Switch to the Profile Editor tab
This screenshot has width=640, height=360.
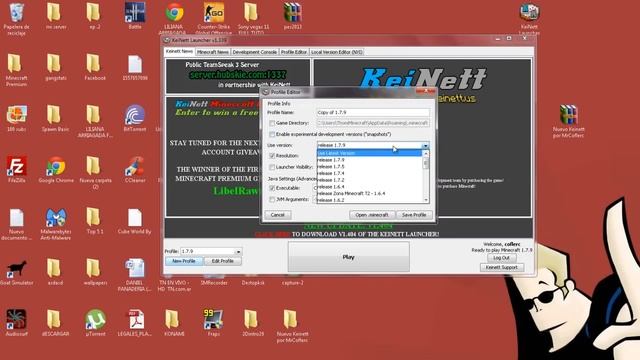293,52
